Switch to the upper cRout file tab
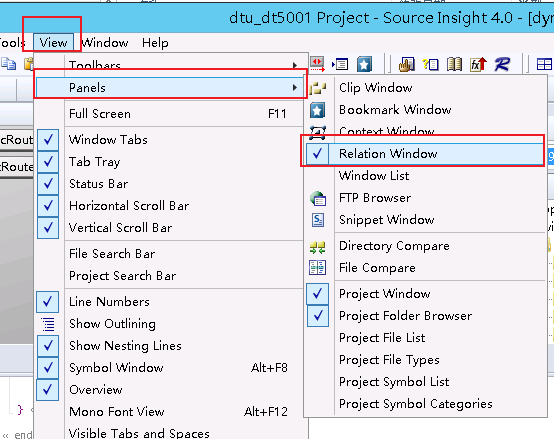 pos(17,140)
